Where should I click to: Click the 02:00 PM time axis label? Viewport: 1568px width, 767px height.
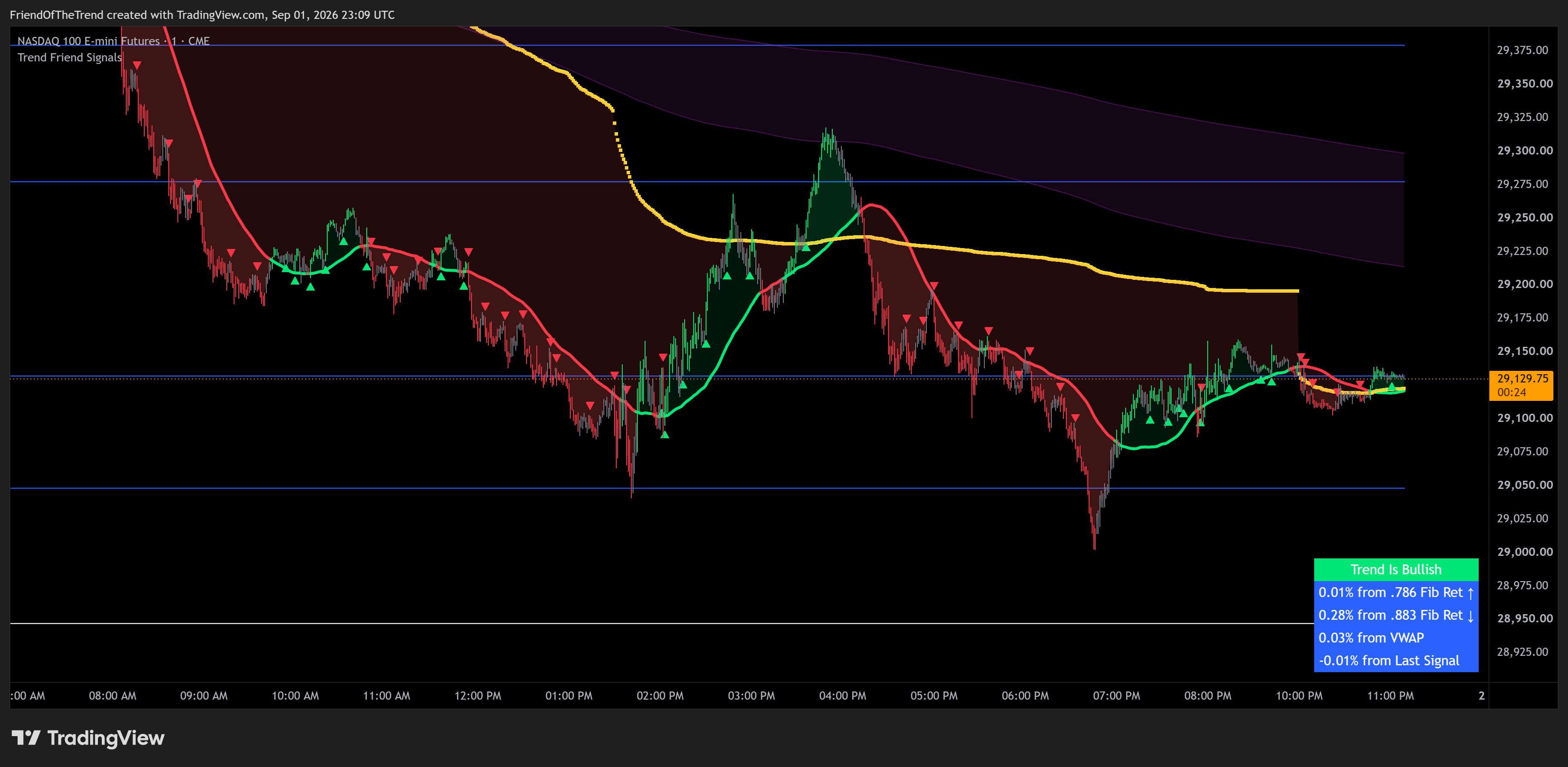click(661, 696)
